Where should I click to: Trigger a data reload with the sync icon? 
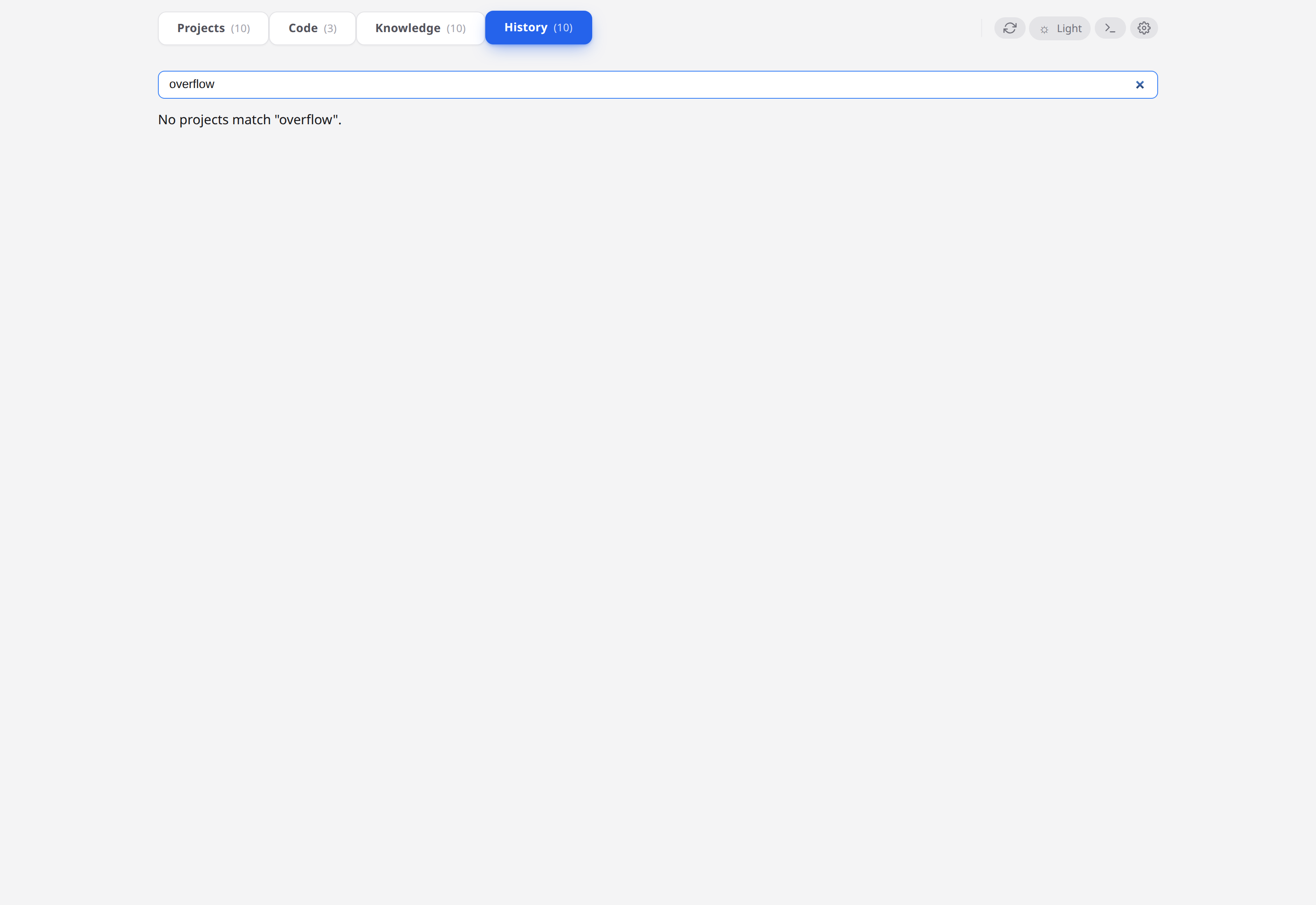[x=1010, y=28]
